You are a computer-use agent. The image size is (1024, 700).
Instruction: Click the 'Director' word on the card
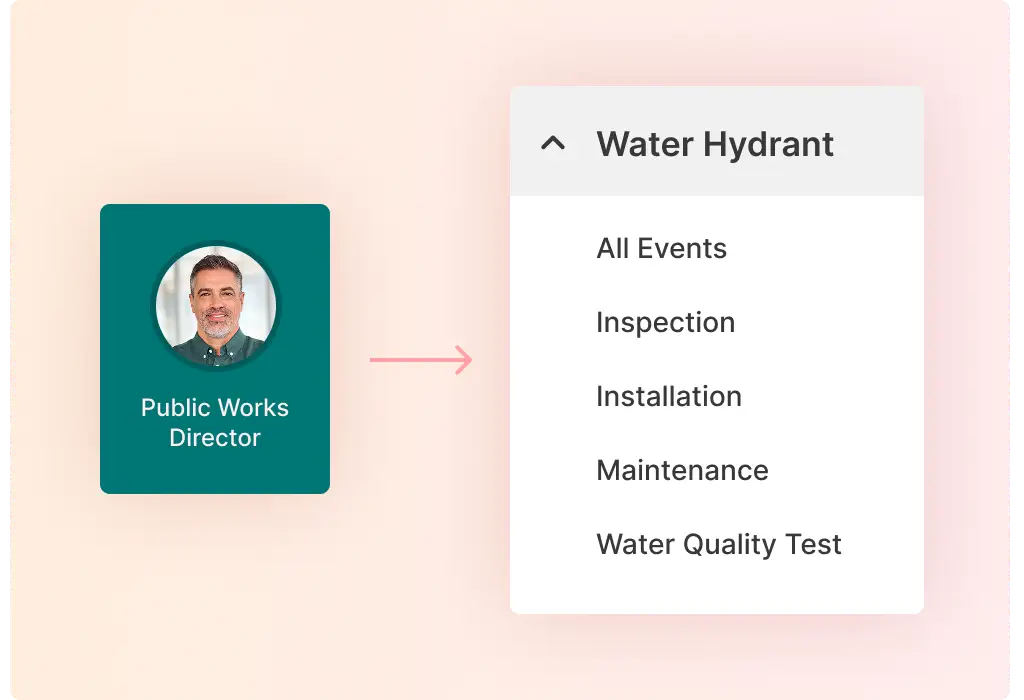click(x=215, y=438)
